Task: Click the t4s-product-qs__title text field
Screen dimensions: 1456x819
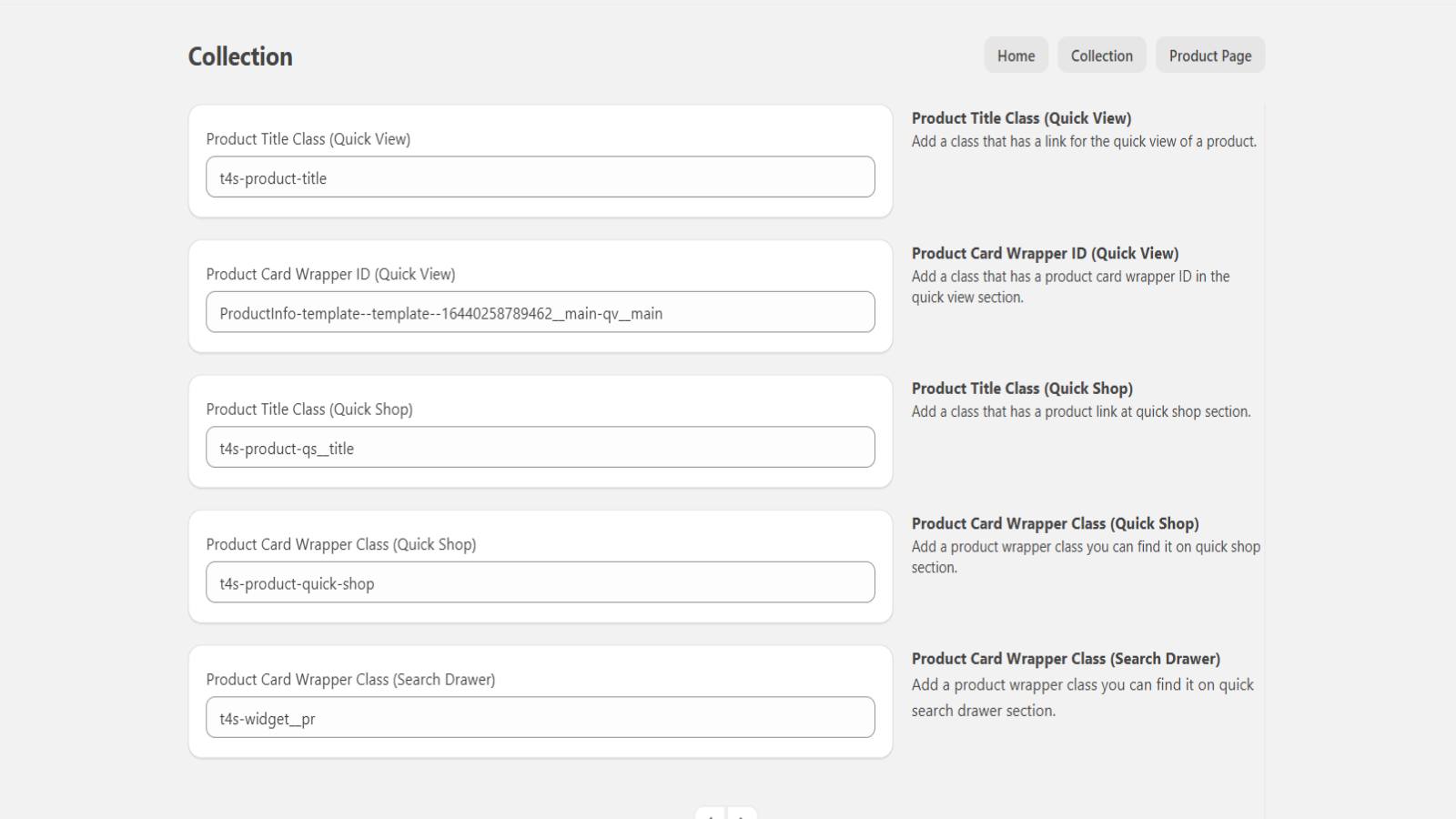Action: (x=541, y=447)
